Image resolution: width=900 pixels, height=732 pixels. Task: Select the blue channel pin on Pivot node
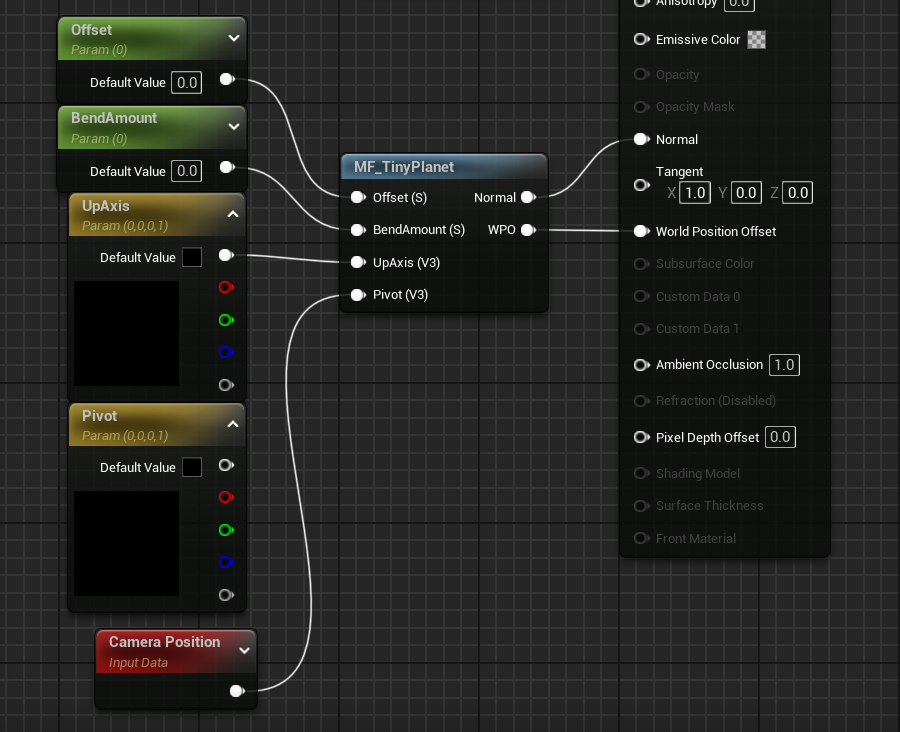coord(226,562)
